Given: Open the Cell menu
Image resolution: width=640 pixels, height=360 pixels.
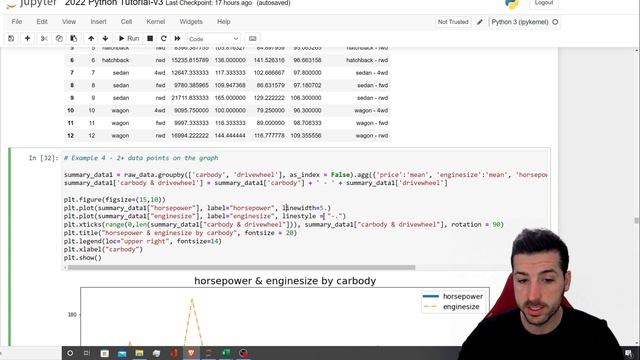Looking at the screenshot, I should pyautogui.click(x=127, y=22).
